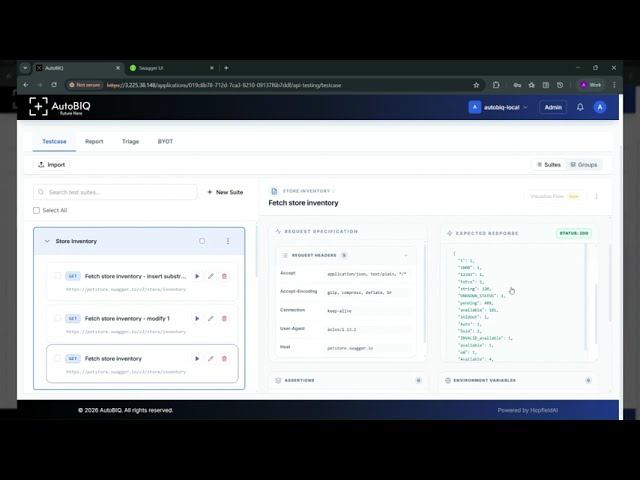
Task: Open the user avatar menu
Action: (x=600, y=107)
